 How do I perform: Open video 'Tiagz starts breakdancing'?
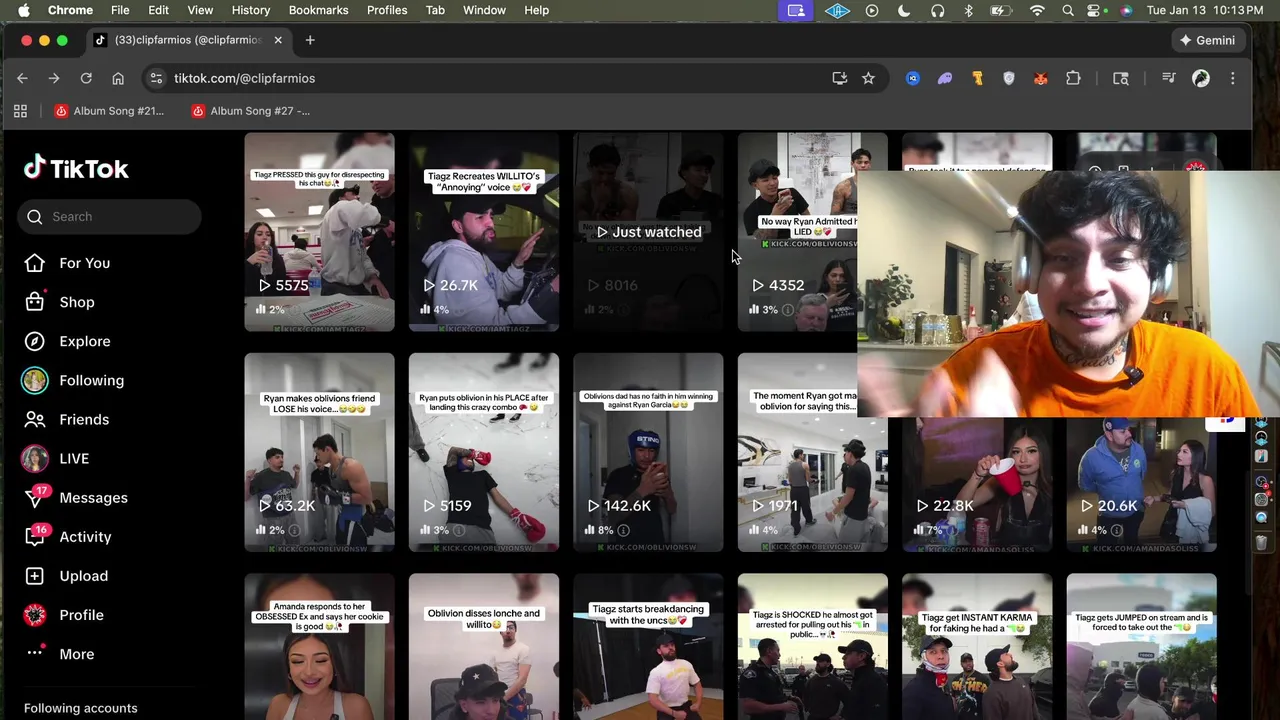pyautogui.click(x=648, y=646)
